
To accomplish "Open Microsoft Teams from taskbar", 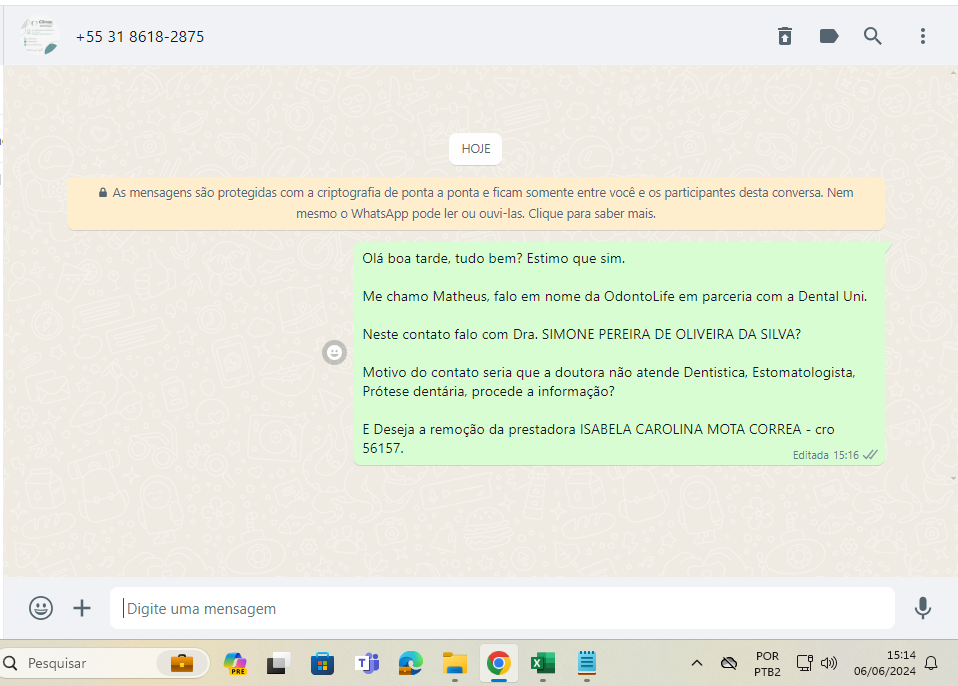I will click(367, 663).
